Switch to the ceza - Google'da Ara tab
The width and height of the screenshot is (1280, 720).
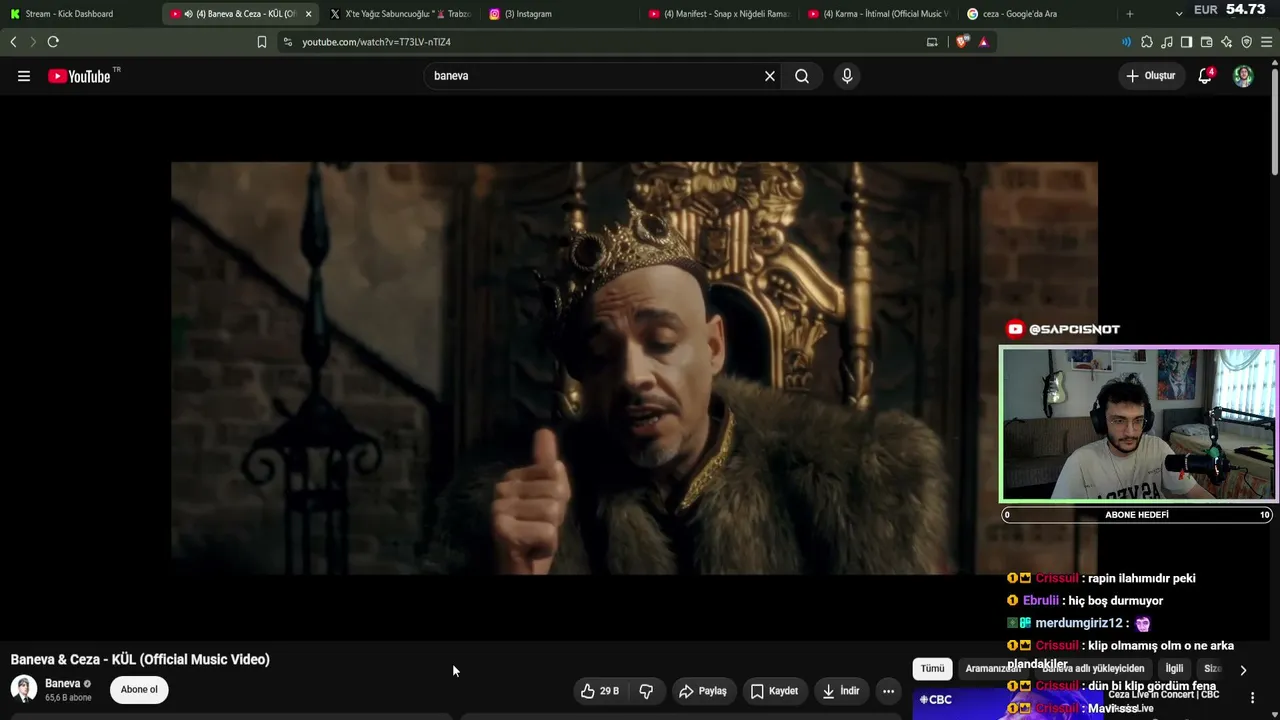click(1037, 14)
